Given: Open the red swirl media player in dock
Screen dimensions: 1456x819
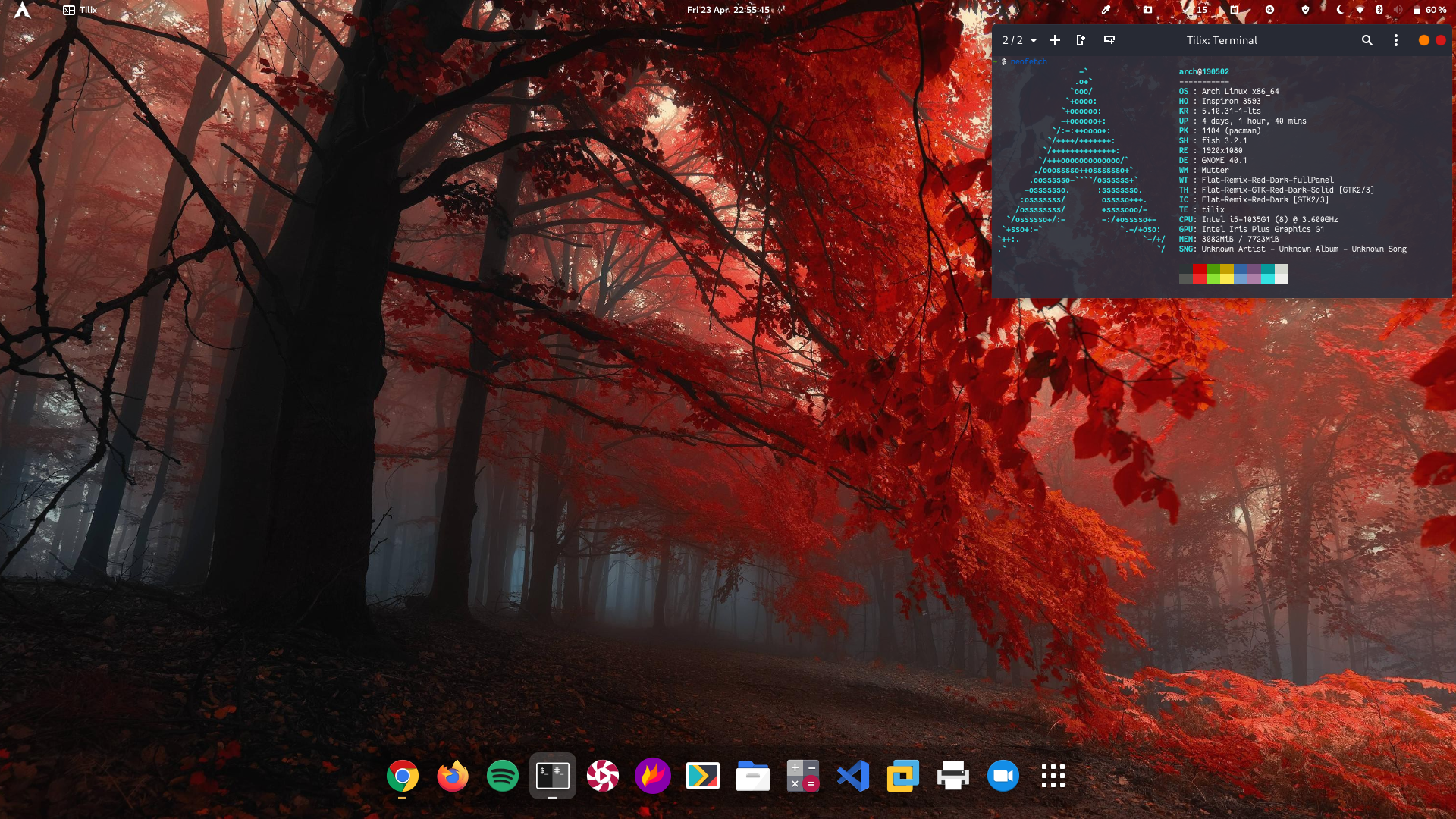Looking at the screenshot, I should pyautogui.click(x=603, y=776).
